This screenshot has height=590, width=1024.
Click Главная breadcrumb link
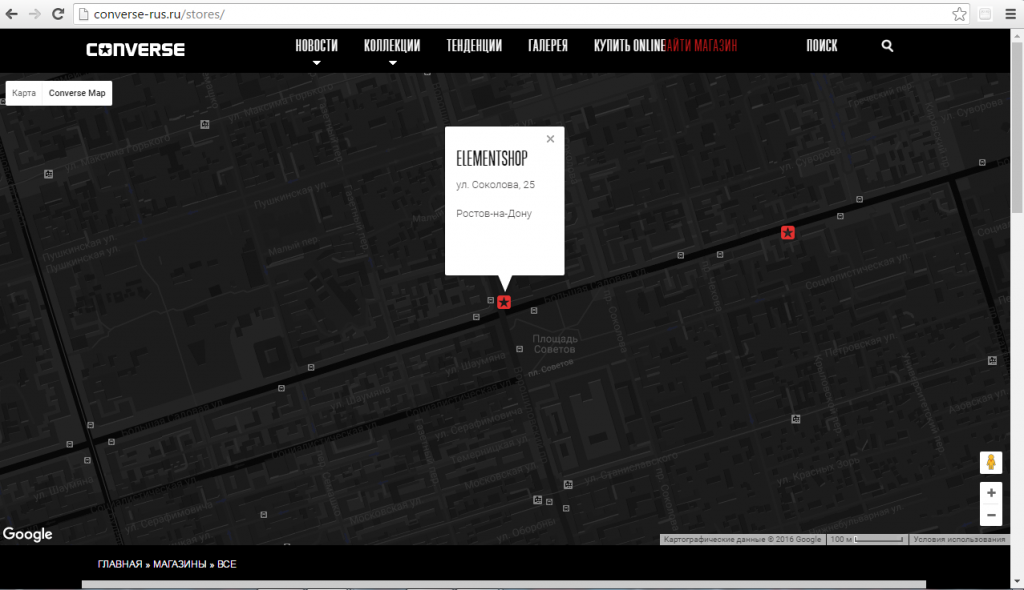pyautogui.click(x=119, y=565)
